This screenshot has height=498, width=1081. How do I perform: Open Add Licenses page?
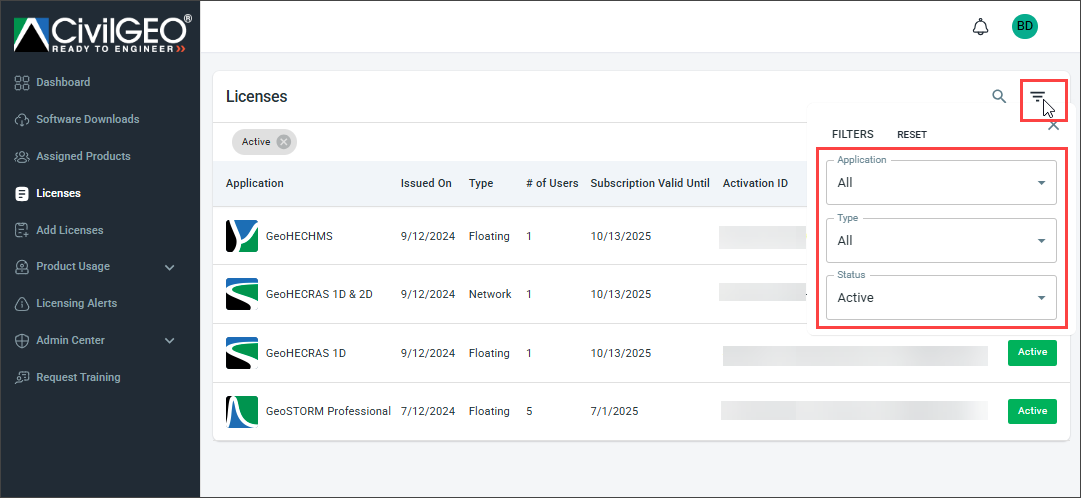point(70,230)
